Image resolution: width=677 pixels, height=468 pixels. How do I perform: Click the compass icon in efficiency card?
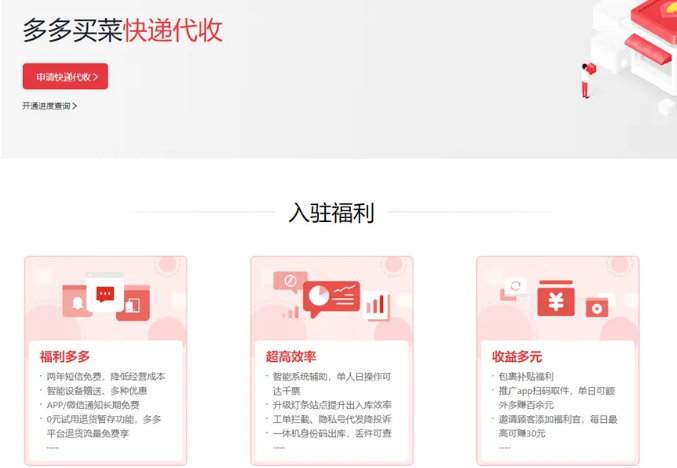pyautogui.click(x=289, y=281)
